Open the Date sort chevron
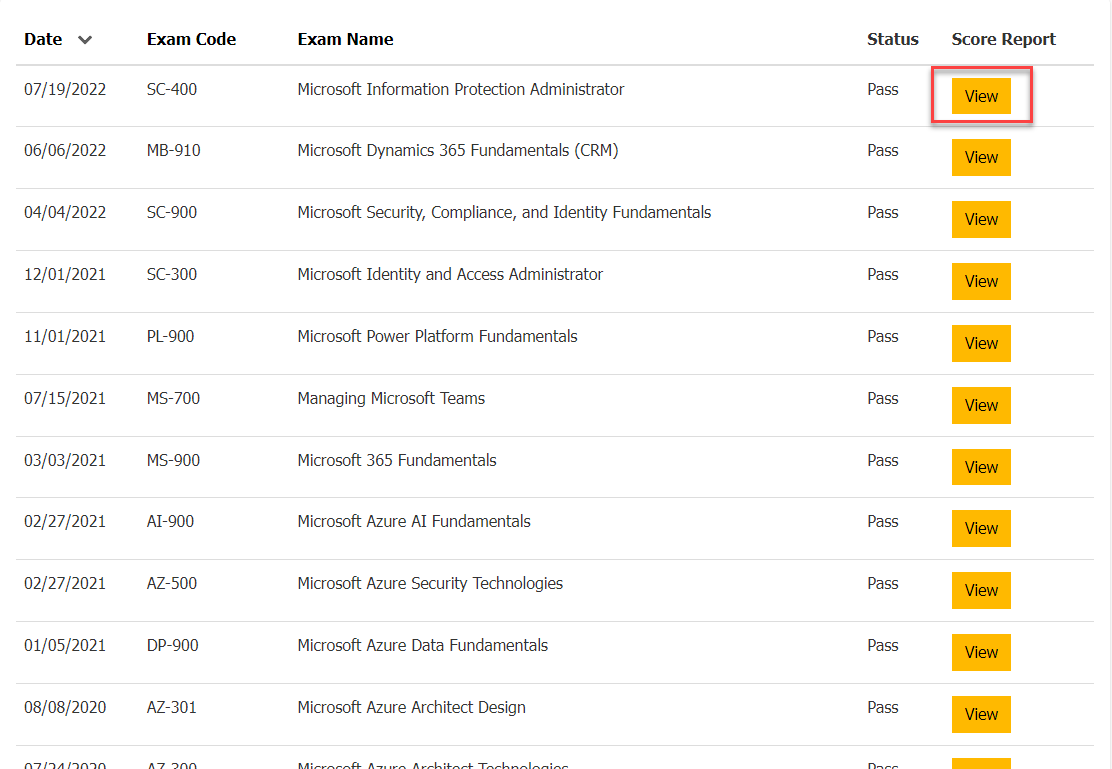 pos(85,40)
